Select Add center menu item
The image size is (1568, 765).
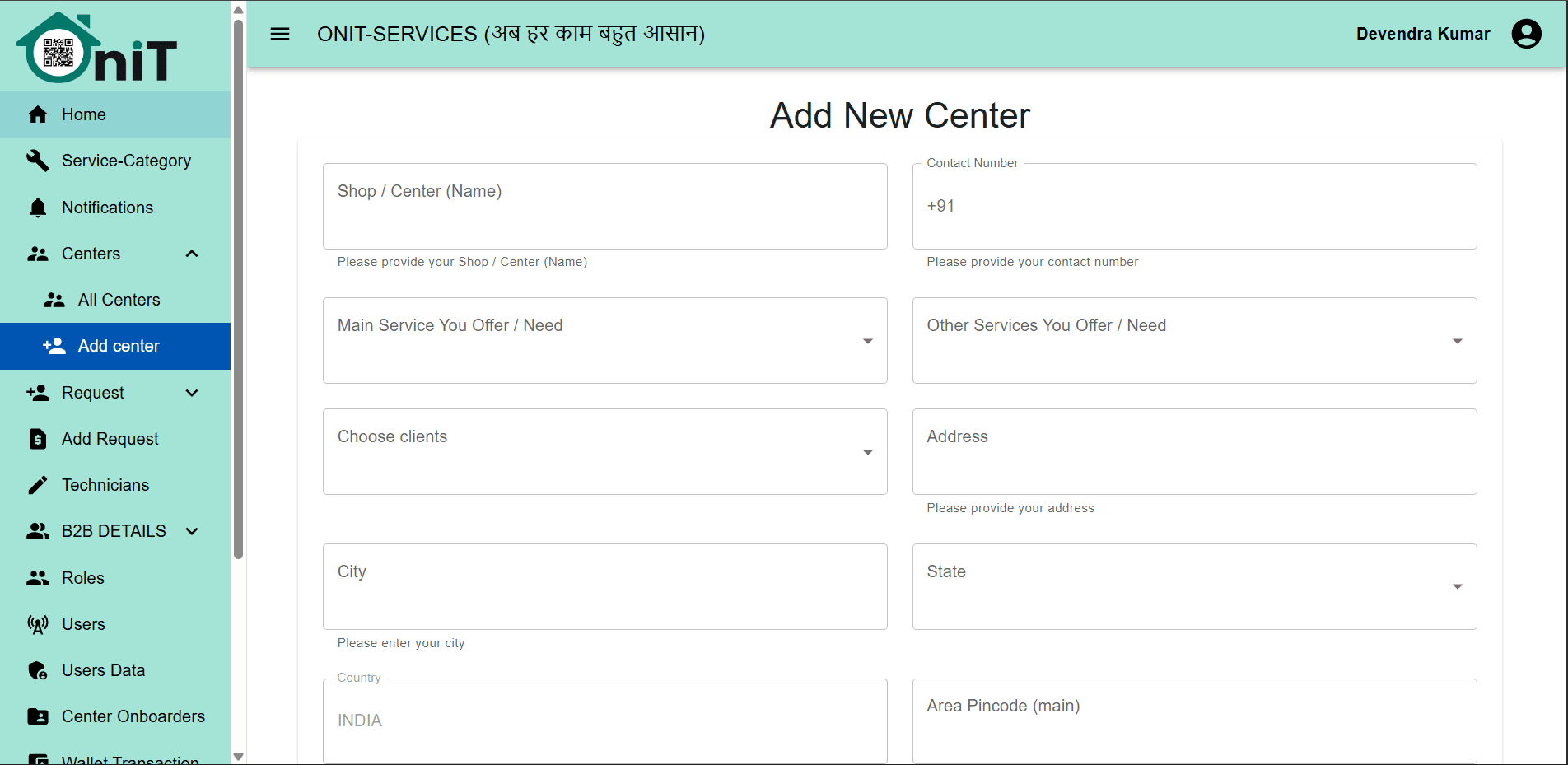pyautogui.click(x=115, y=346)
